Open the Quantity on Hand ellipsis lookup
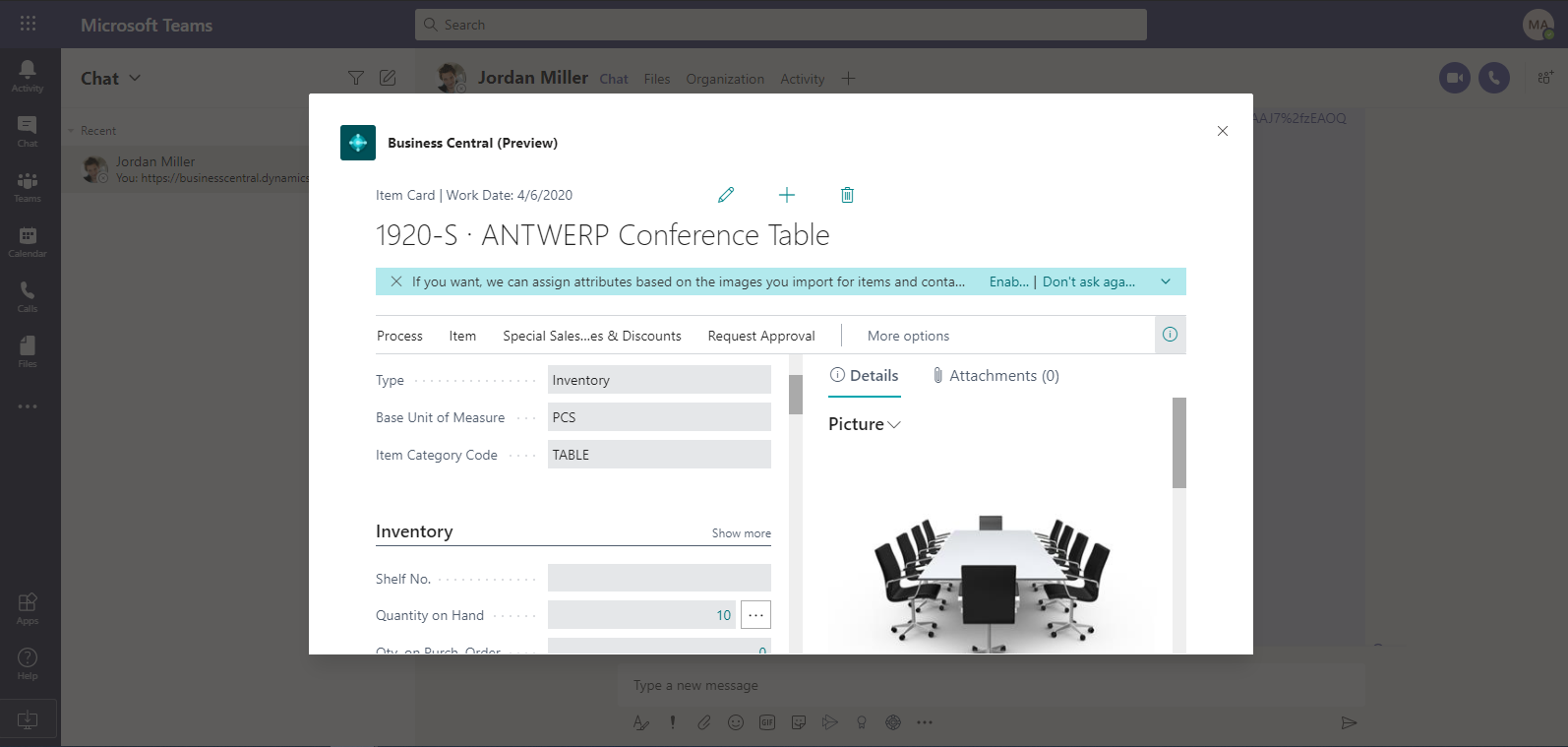This screenshot has height=747, width=1568. tap(755, 615)
